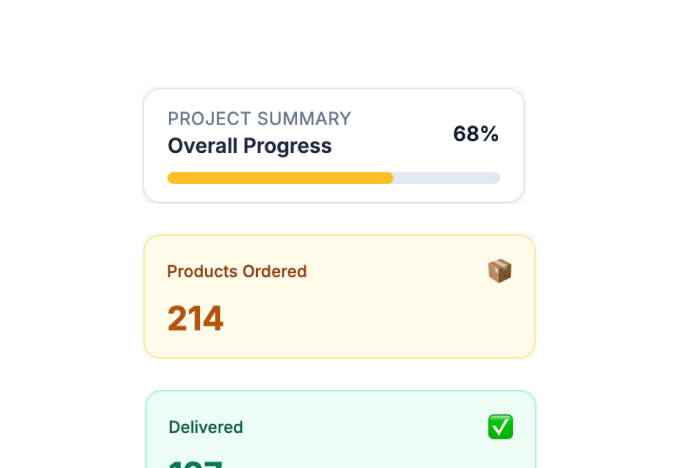678x468 pixels.
Task: Click the word Products in the yellow card
Action: 202,272
